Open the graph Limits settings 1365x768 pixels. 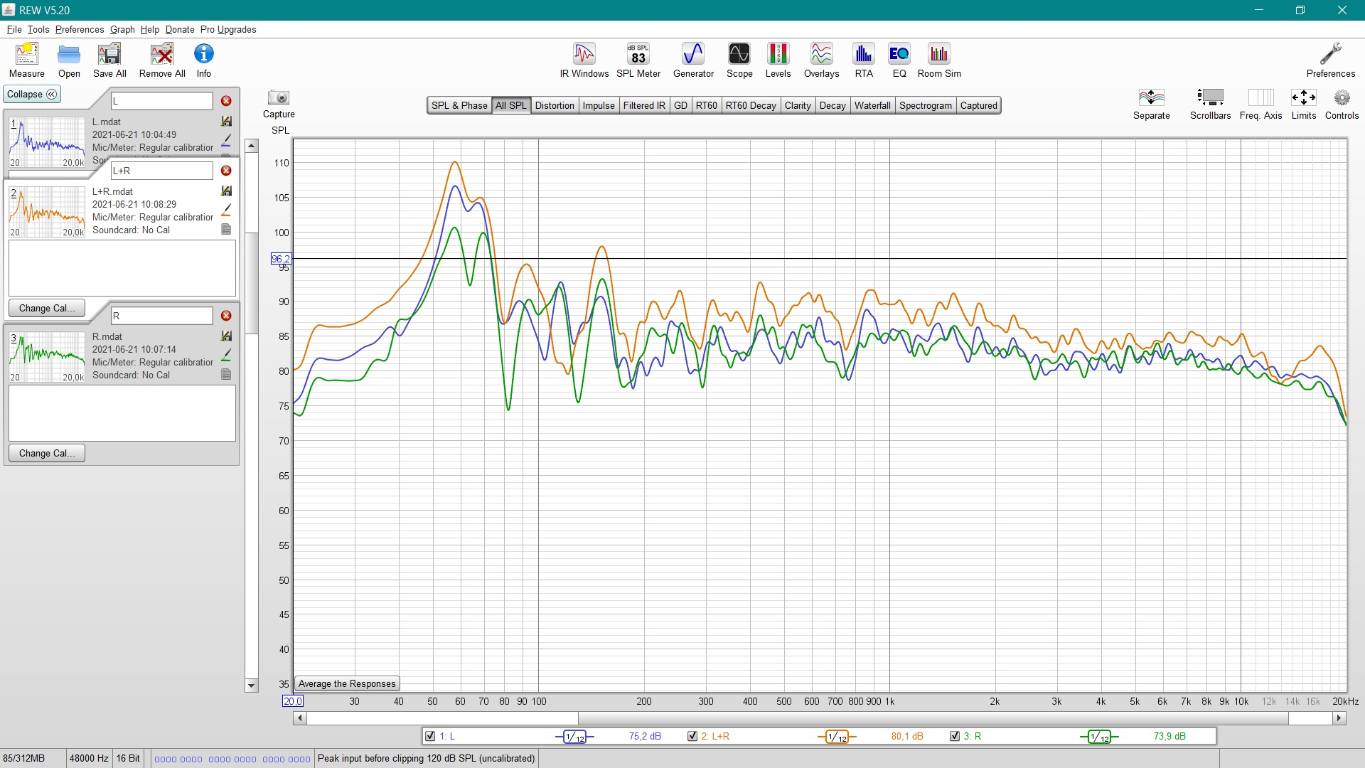pyautogui.click(x=1303, y=104)
